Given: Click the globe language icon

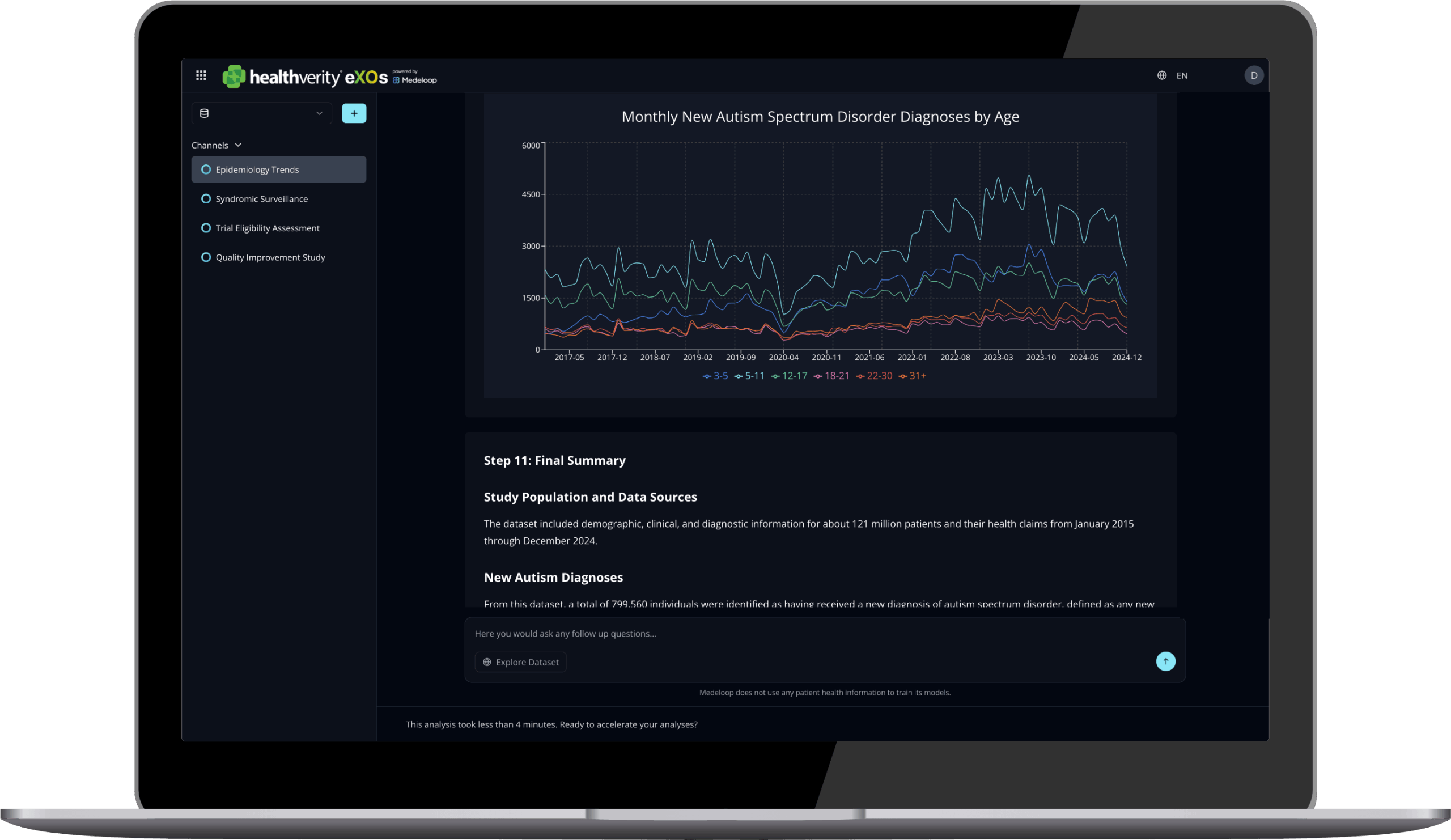Looking at the screenshot, I should point(1161,75).
